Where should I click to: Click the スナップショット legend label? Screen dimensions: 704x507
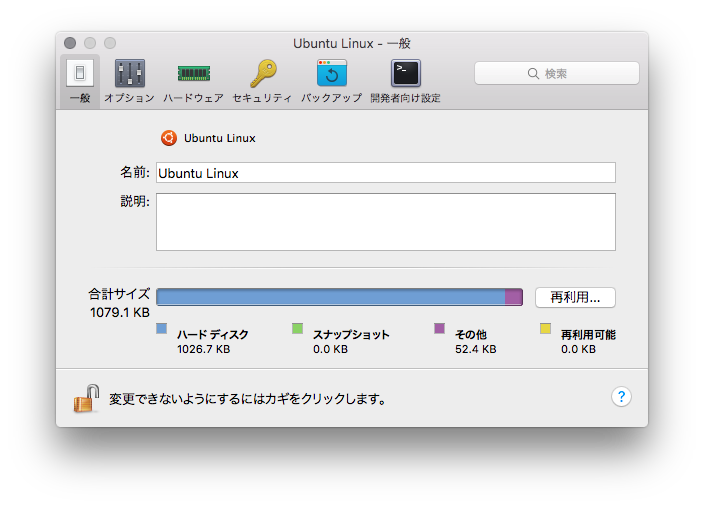click(x=351, y=335)
